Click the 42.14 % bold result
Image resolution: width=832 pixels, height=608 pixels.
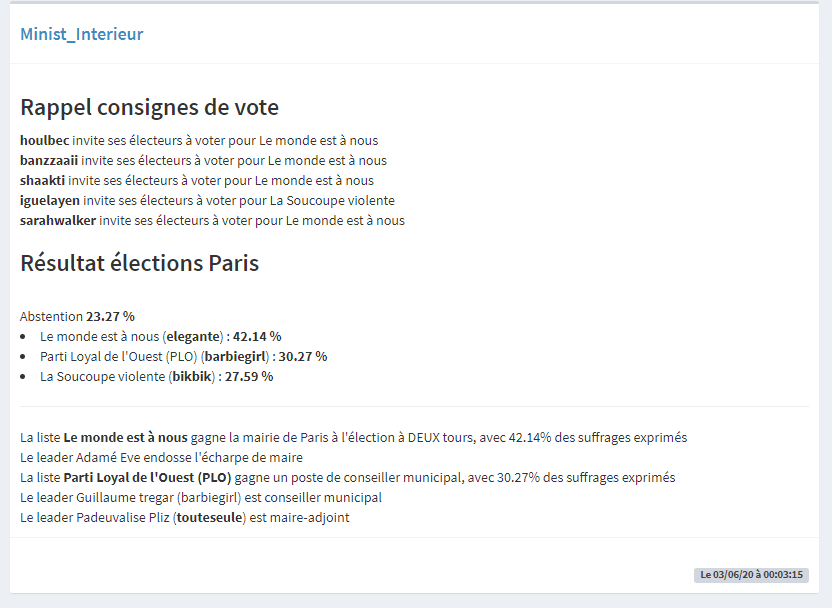coord(257,336)
